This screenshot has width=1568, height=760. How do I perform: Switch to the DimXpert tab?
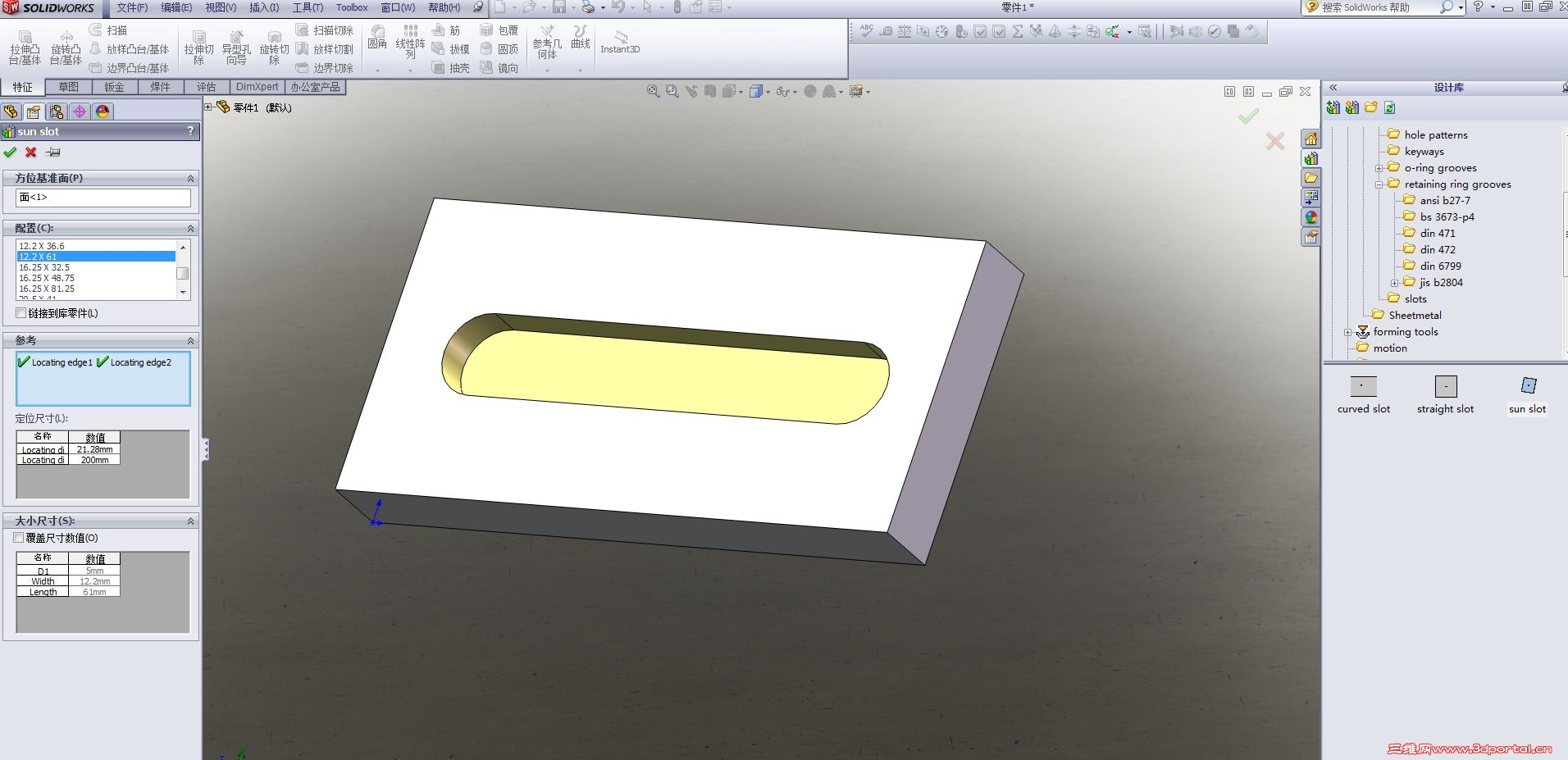click(257, 87)
